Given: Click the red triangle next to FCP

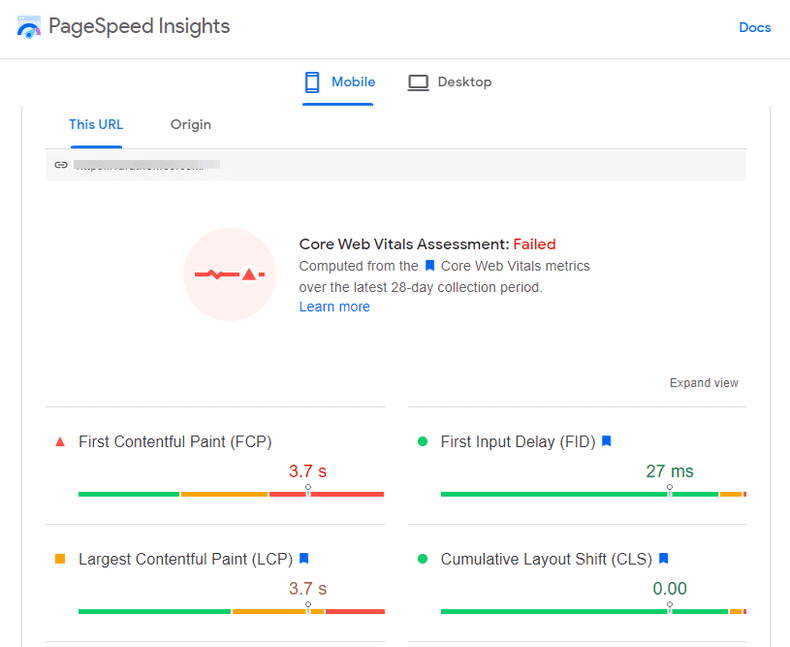Looking at the screenshot, I should [x=60, y=442].
